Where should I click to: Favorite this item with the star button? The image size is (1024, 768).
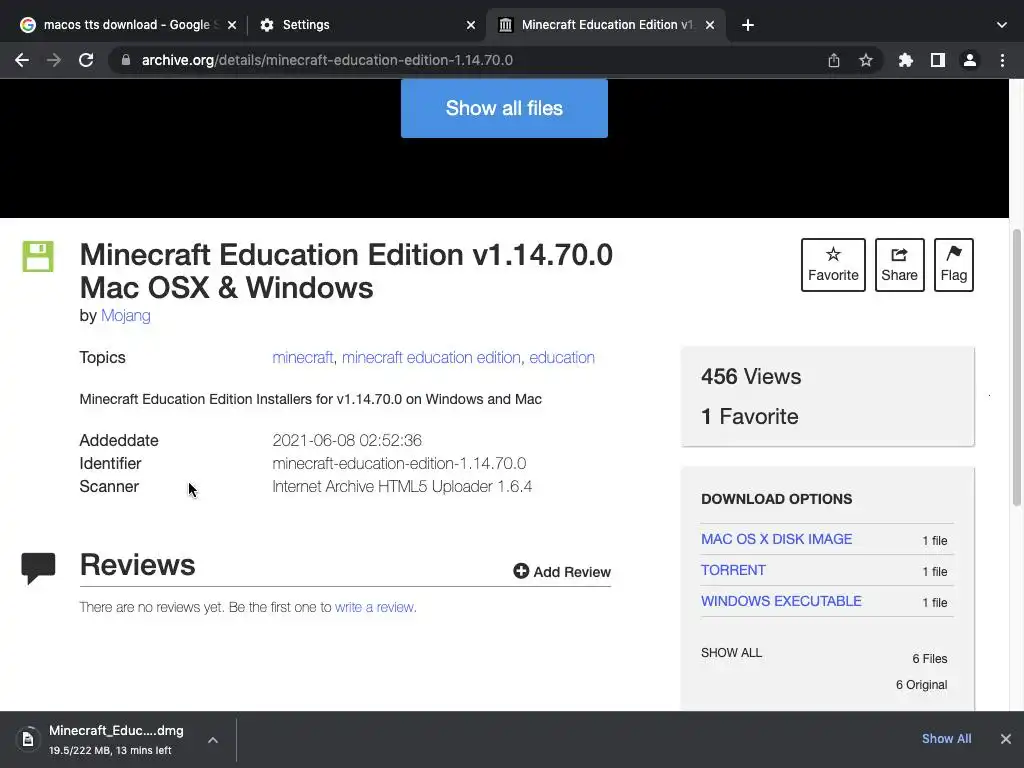833,264
